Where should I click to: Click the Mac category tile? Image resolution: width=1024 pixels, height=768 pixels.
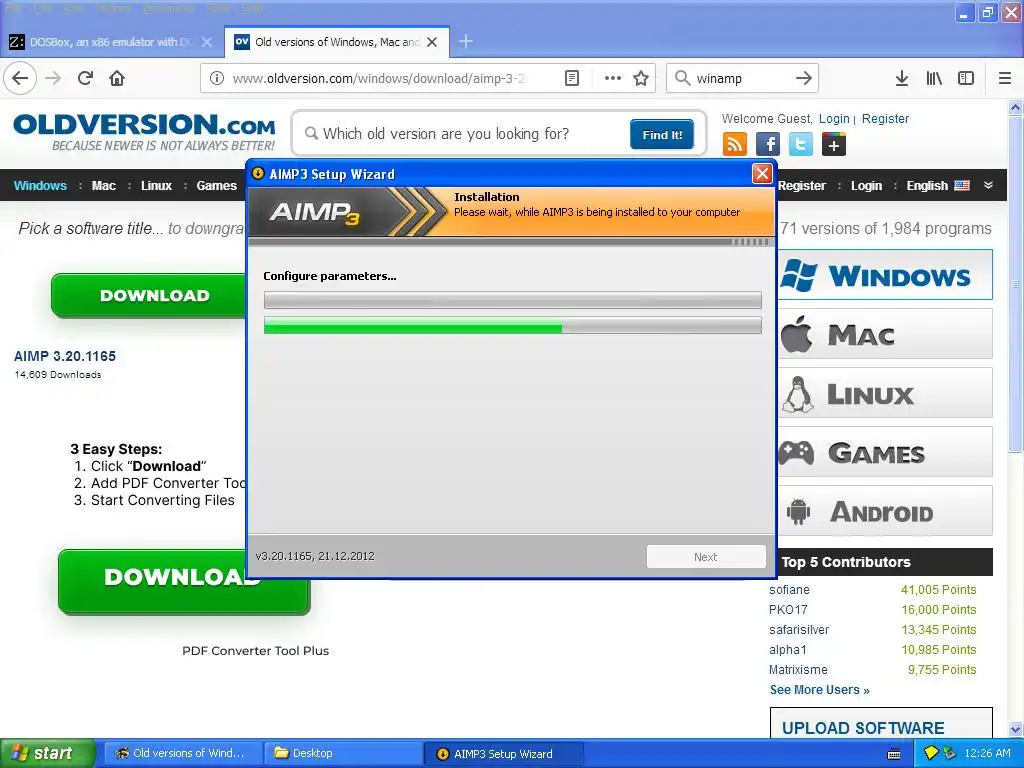(886, 334)
